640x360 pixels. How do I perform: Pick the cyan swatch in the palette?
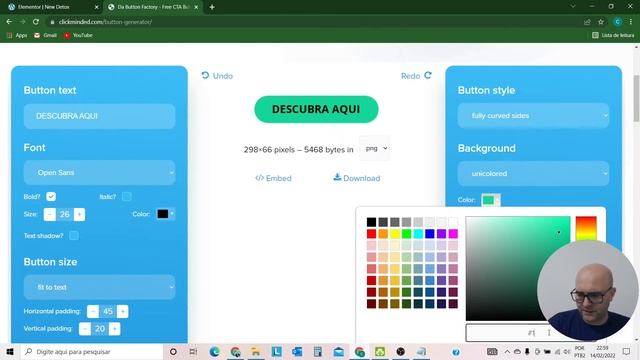coord(418,233)
